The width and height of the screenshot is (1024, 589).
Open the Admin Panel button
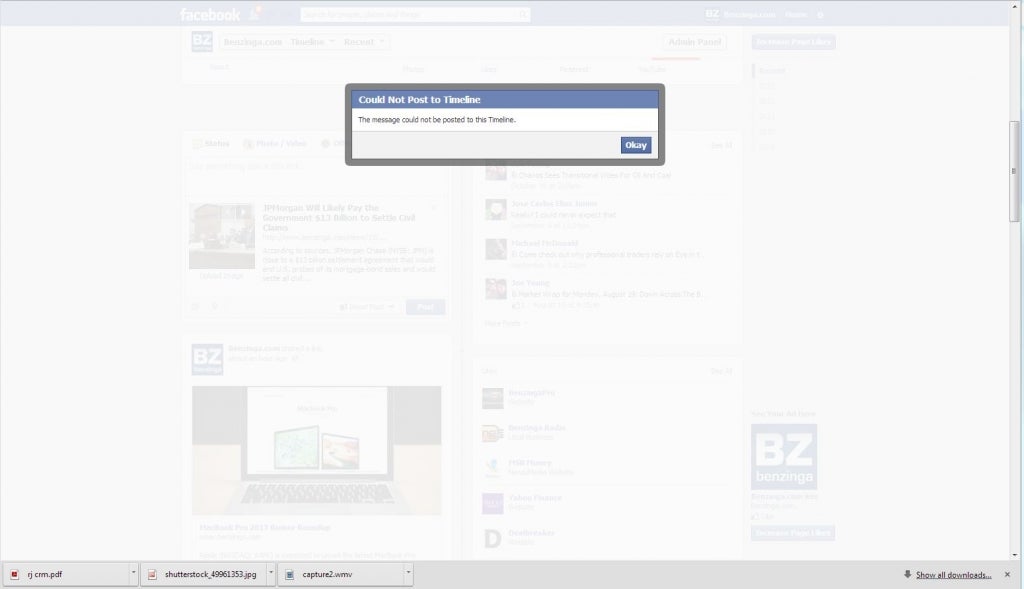[694, 42]
